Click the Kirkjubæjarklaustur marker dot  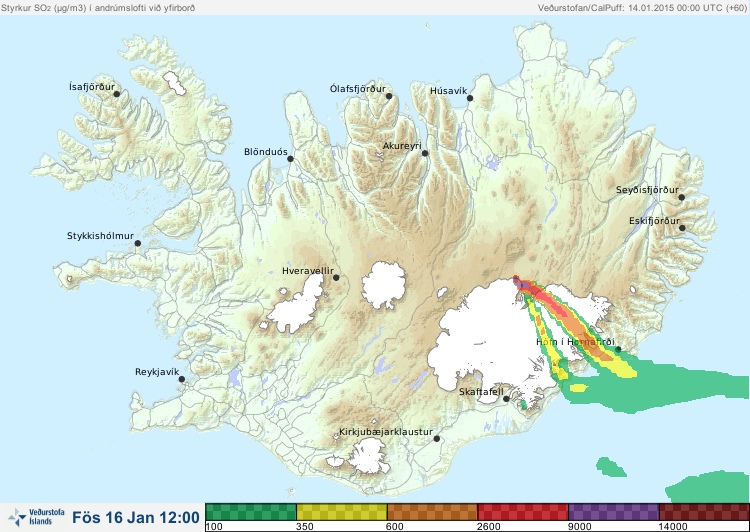coord(436,439)
